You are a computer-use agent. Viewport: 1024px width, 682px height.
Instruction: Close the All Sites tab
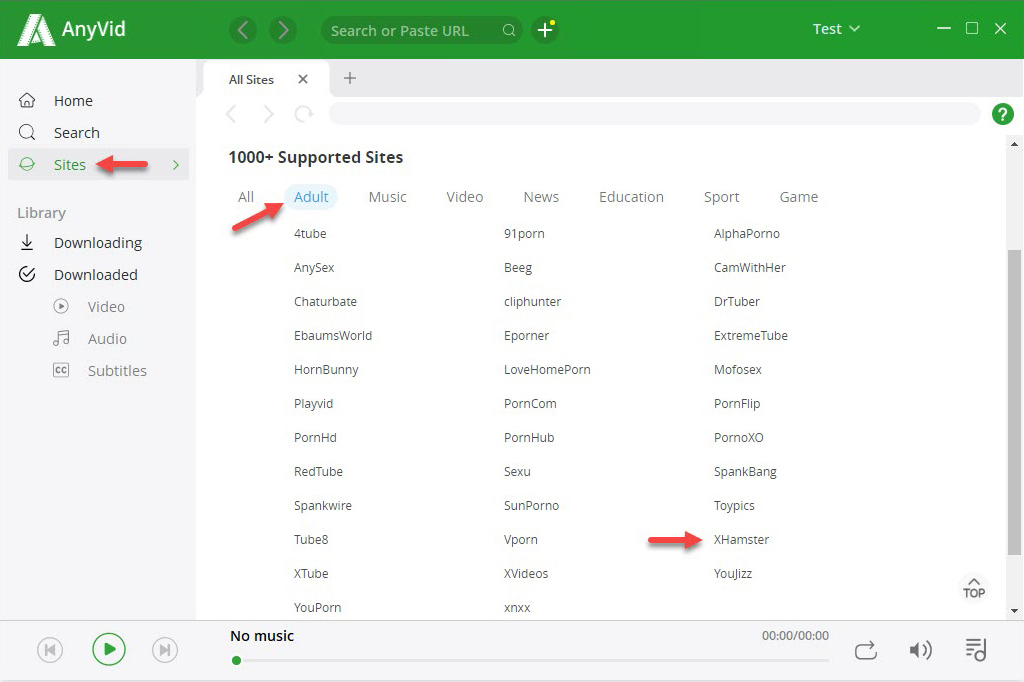pyautogui.click(x=302, y=79)
